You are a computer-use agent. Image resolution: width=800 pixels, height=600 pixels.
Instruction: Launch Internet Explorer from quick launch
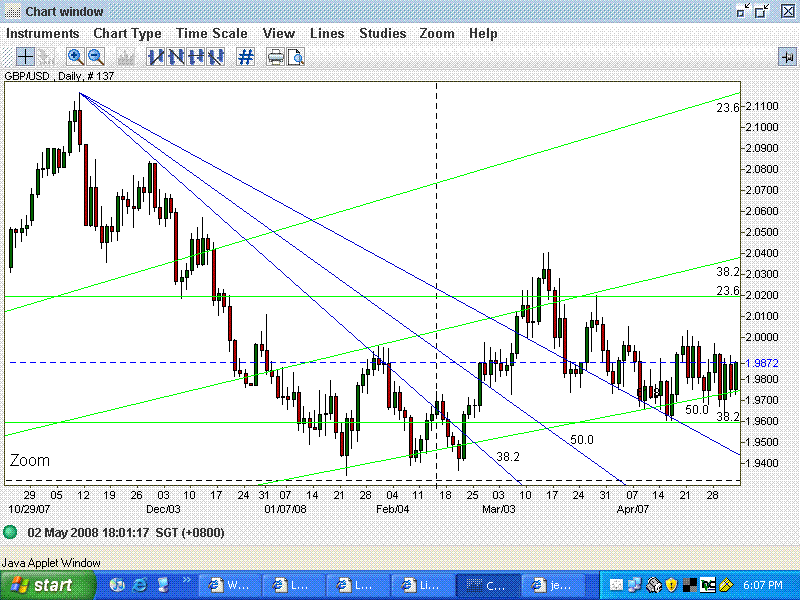[140, 585]
